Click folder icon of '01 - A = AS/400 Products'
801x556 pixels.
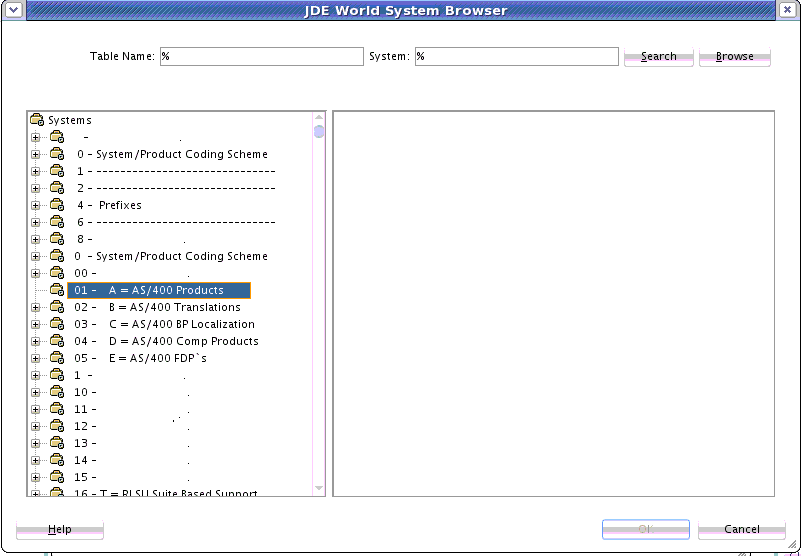click(x=57, y=290)
